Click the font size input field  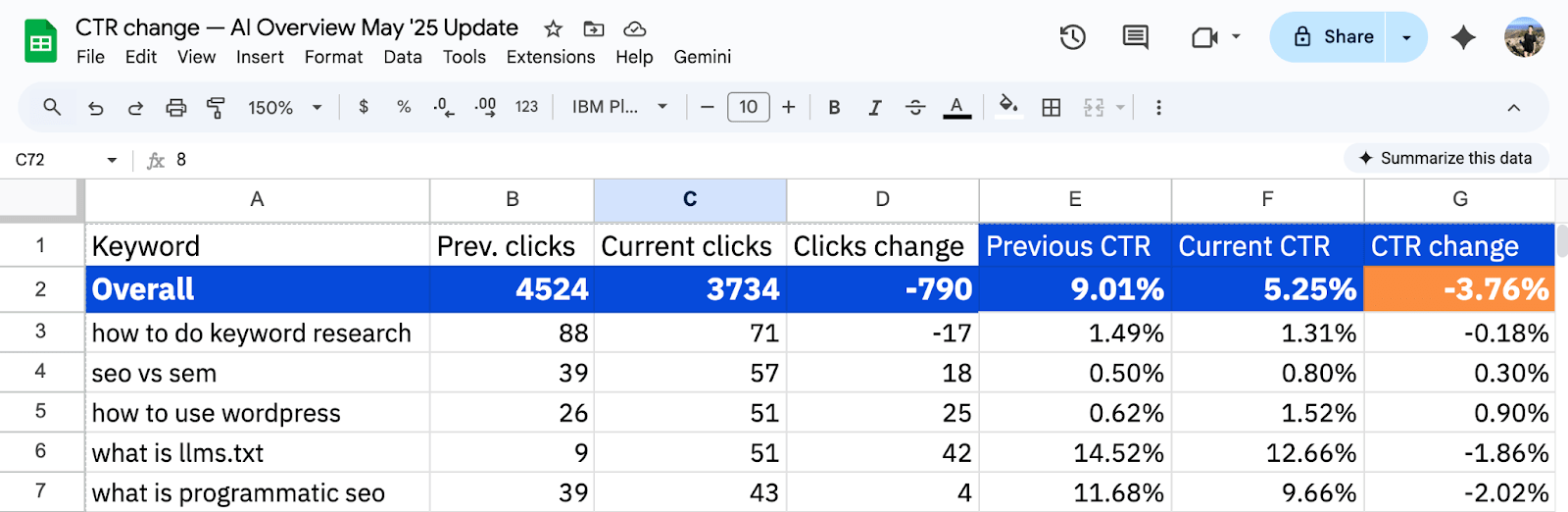748,107
